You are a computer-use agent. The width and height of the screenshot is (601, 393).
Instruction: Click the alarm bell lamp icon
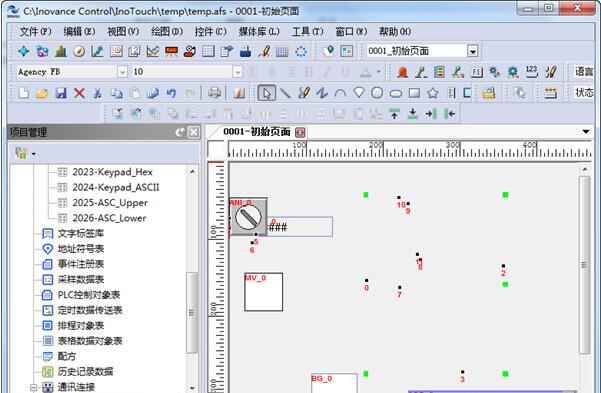[x=402, y=72]
